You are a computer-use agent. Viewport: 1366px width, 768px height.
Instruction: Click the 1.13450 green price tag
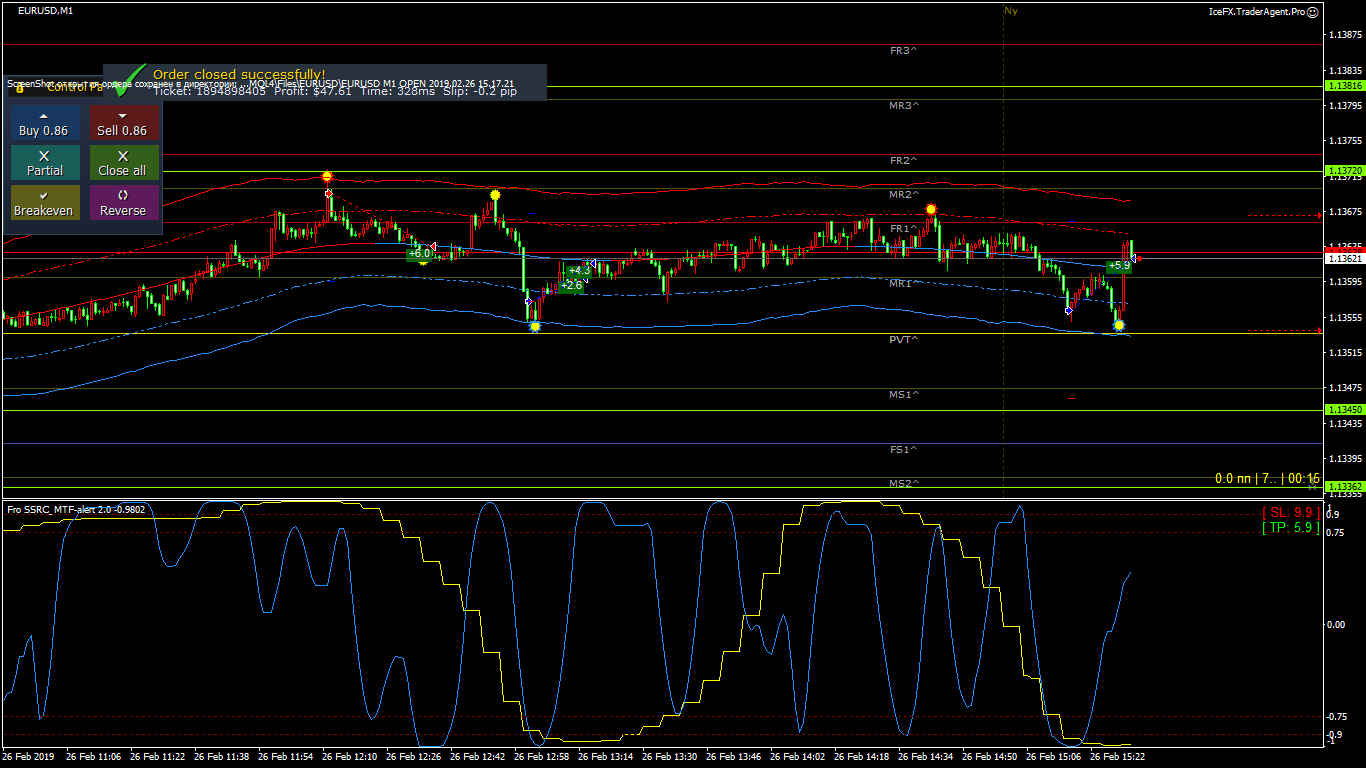(x=1345, y=410)
